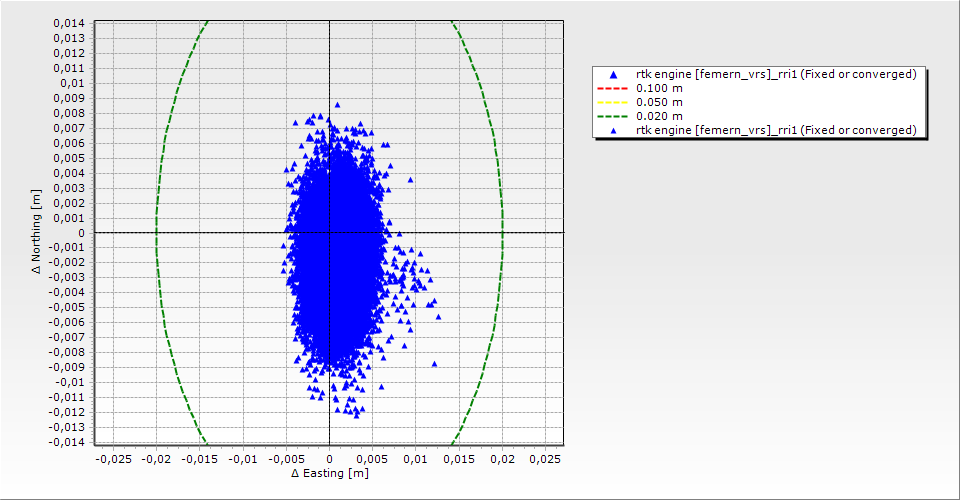Click the top "rtk engine [femern_vrs]_rri1" legend text
Viewport: 960px width, 500px height.
(x=776, y=74)
